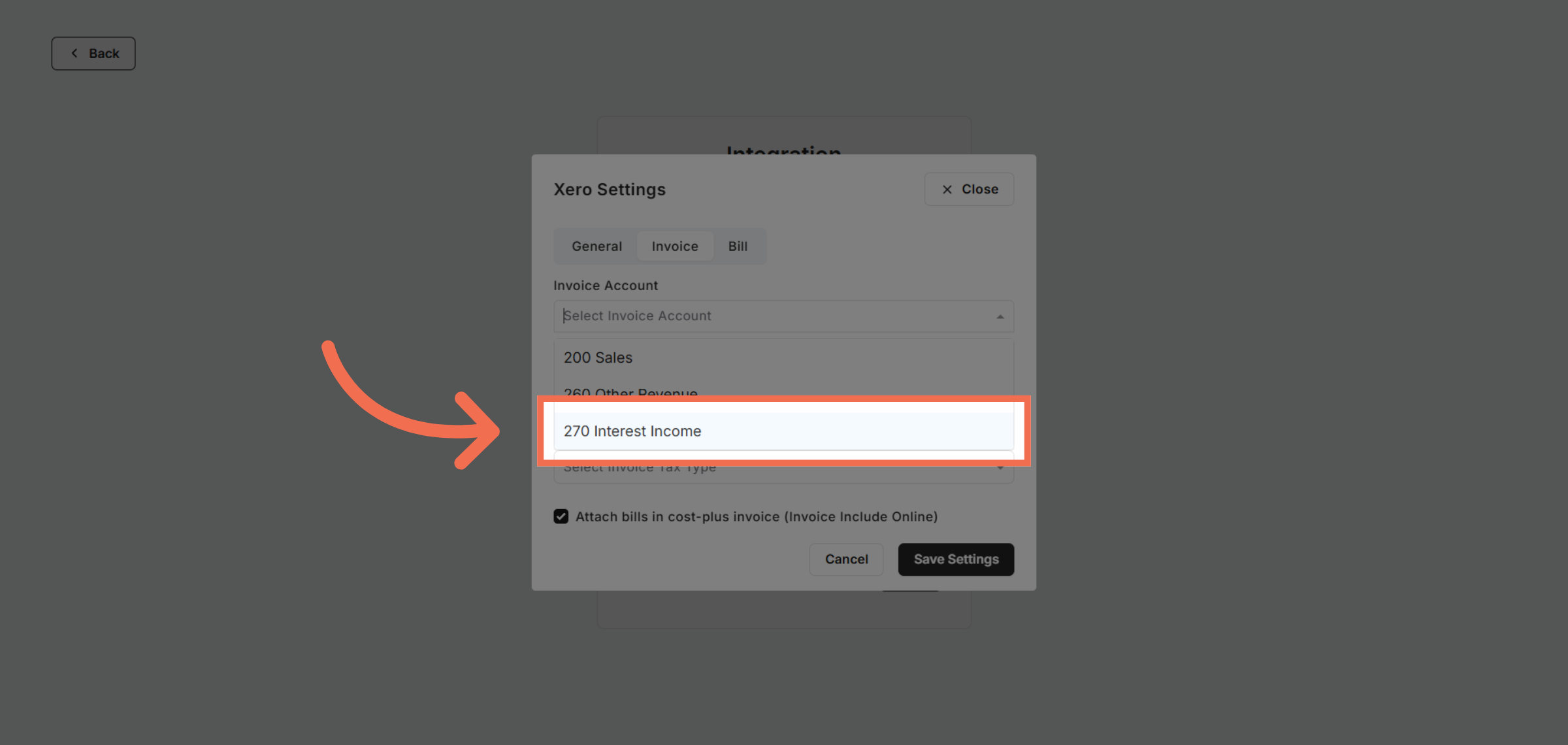Switch to the General tab
1568x745 pixels.
tap(596, 246)
